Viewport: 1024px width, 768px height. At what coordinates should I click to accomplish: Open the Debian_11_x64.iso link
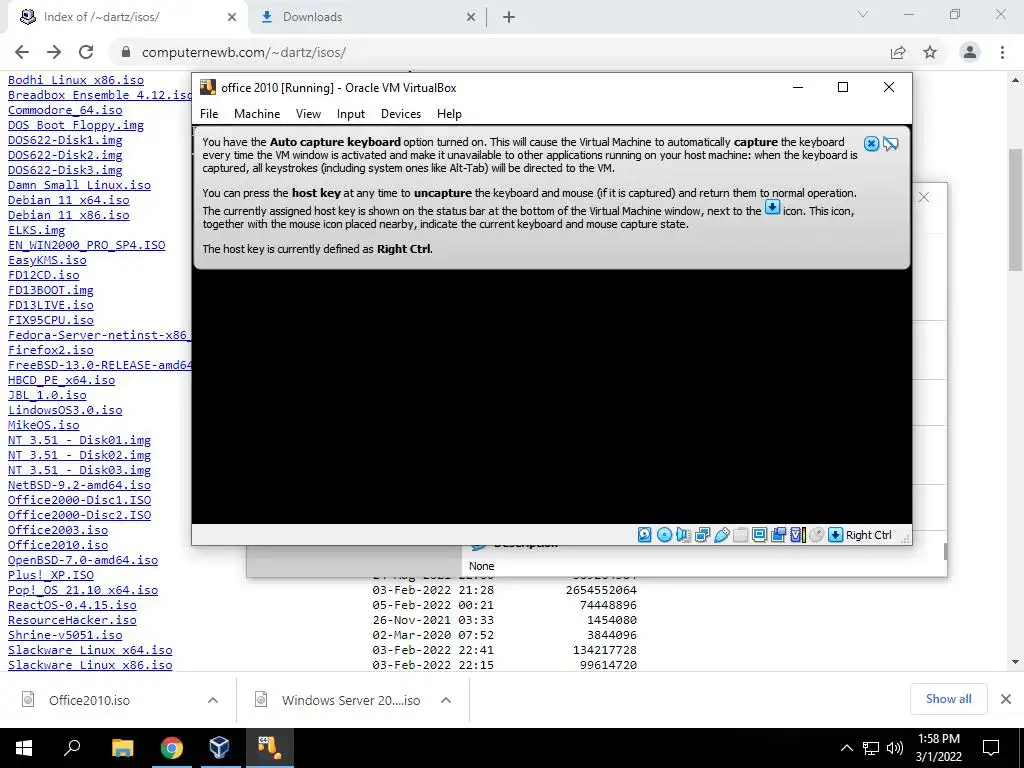click(x=69, y=200)
